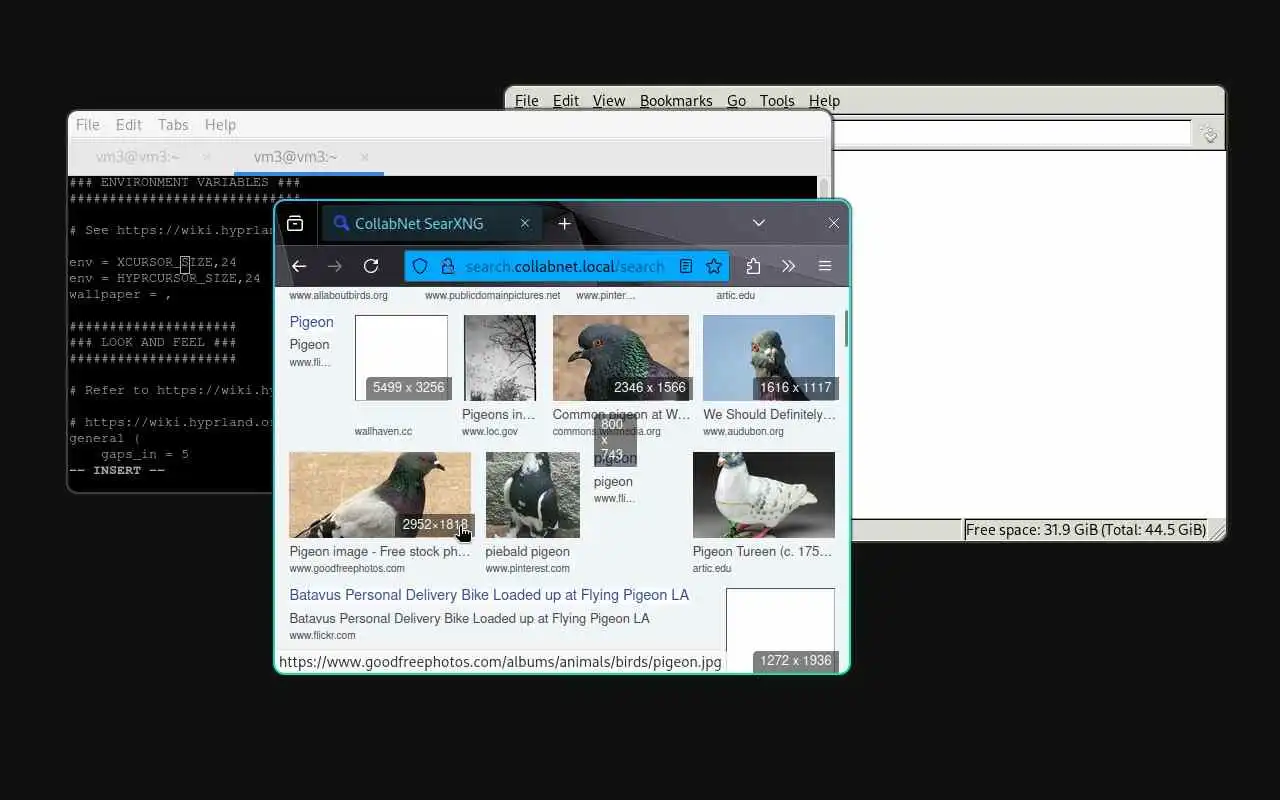Click the file manager location path field
Viewport: 1280px width, 800px height.
(1012, 133)
